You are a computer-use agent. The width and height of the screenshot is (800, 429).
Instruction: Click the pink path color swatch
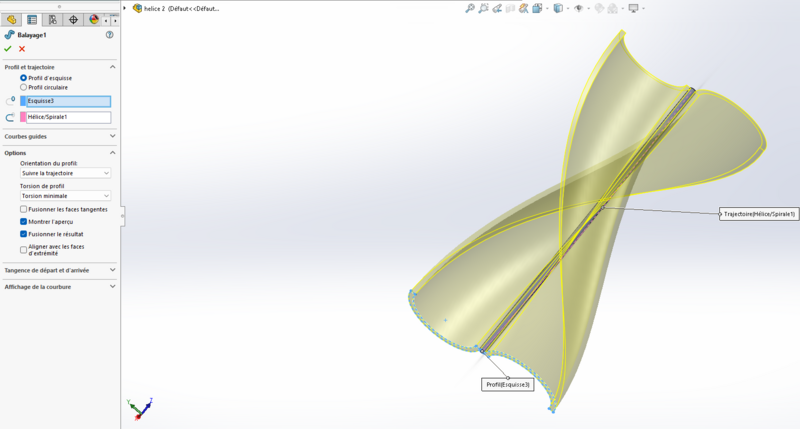click(x=23, y=117)
